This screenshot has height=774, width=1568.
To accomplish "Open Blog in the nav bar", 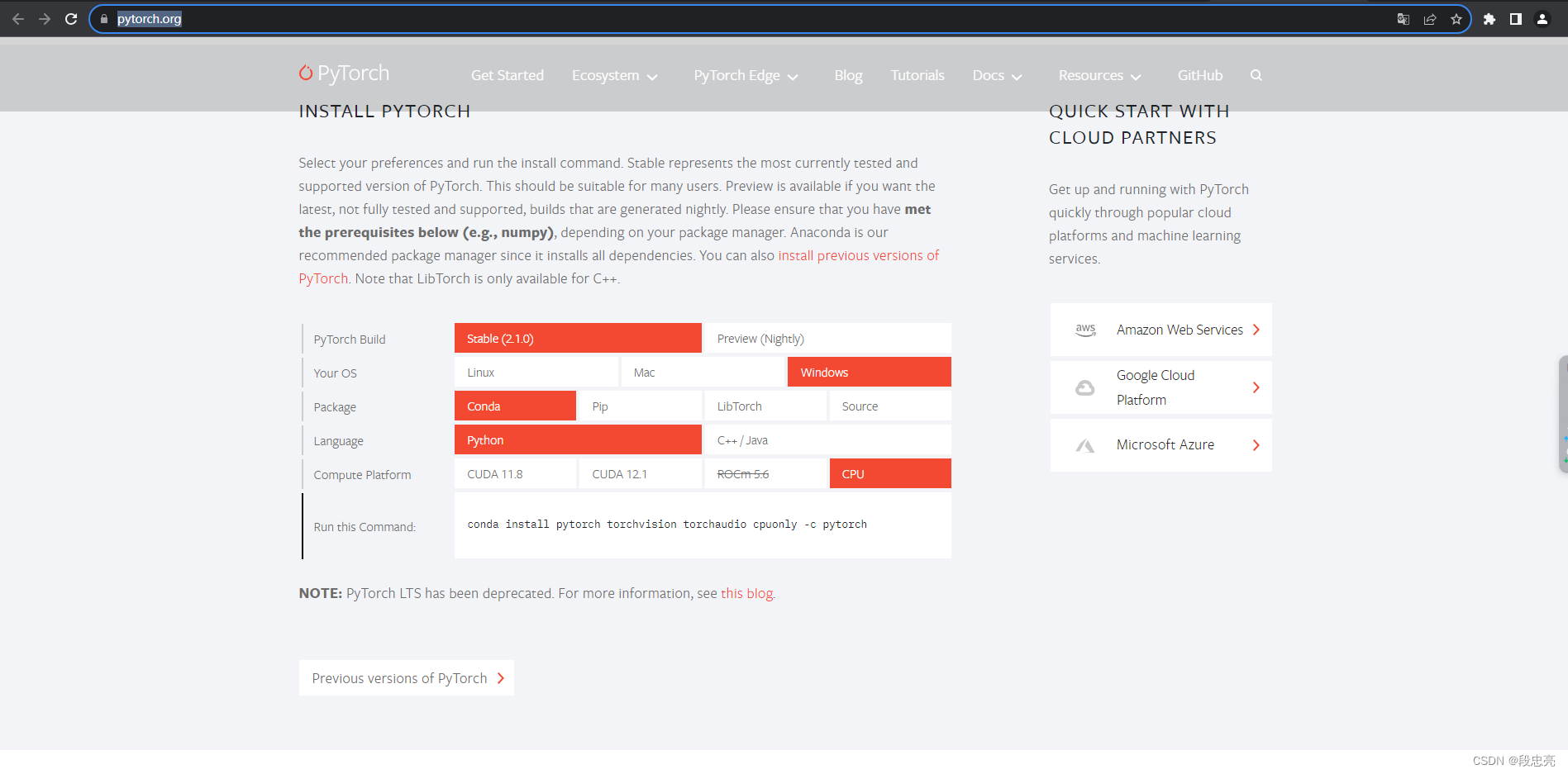I will [x=848, y=75].
